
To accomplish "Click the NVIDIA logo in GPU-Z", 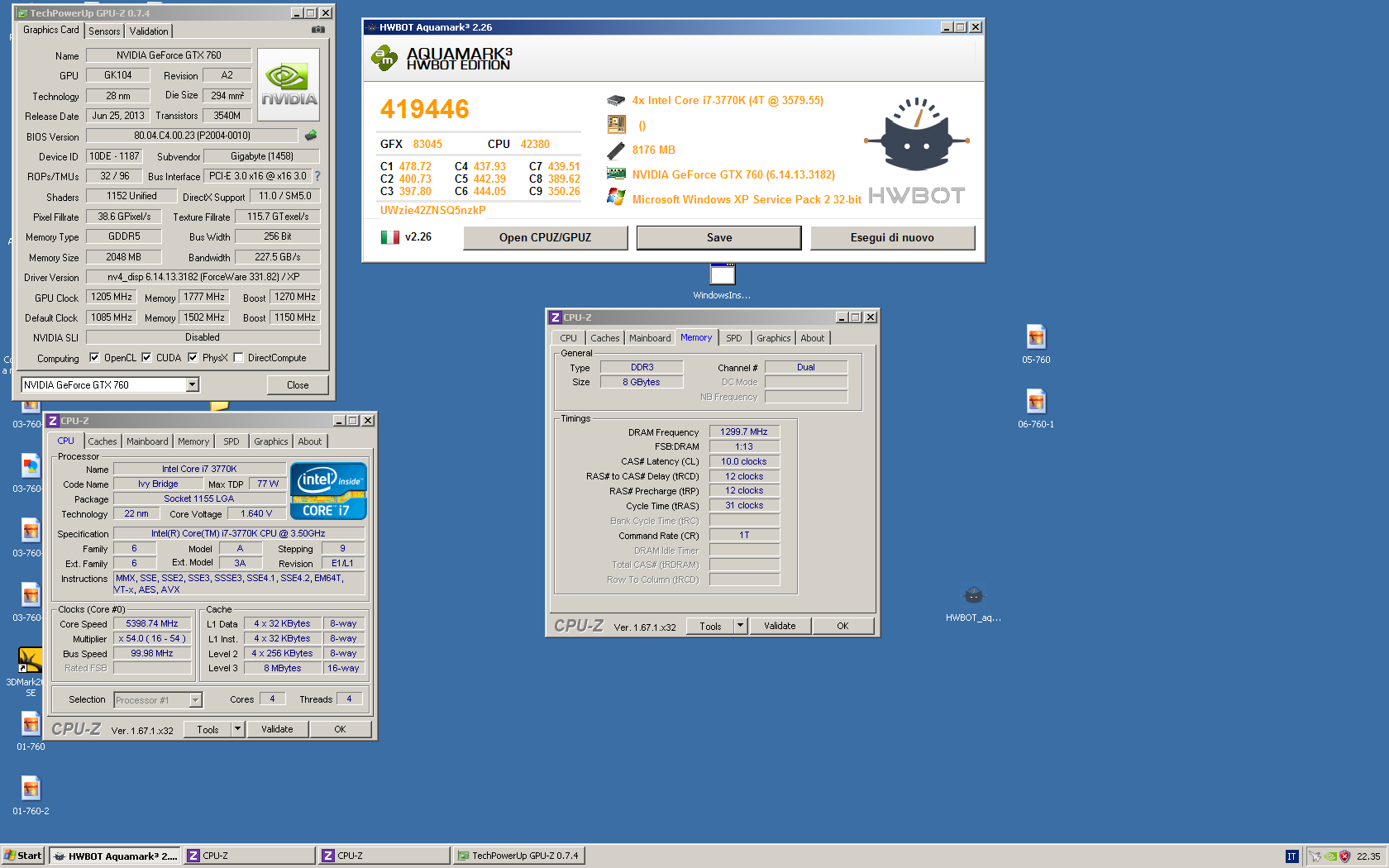I will pyautogui.click(x=289, y=84).
